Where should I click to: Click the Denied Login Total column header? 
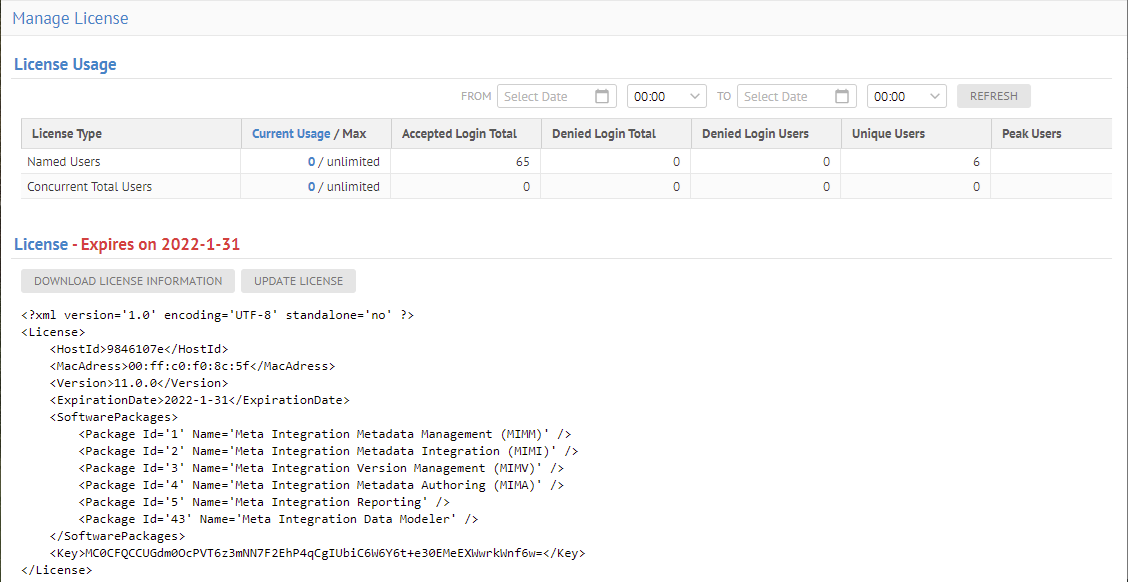pos(603,134)
